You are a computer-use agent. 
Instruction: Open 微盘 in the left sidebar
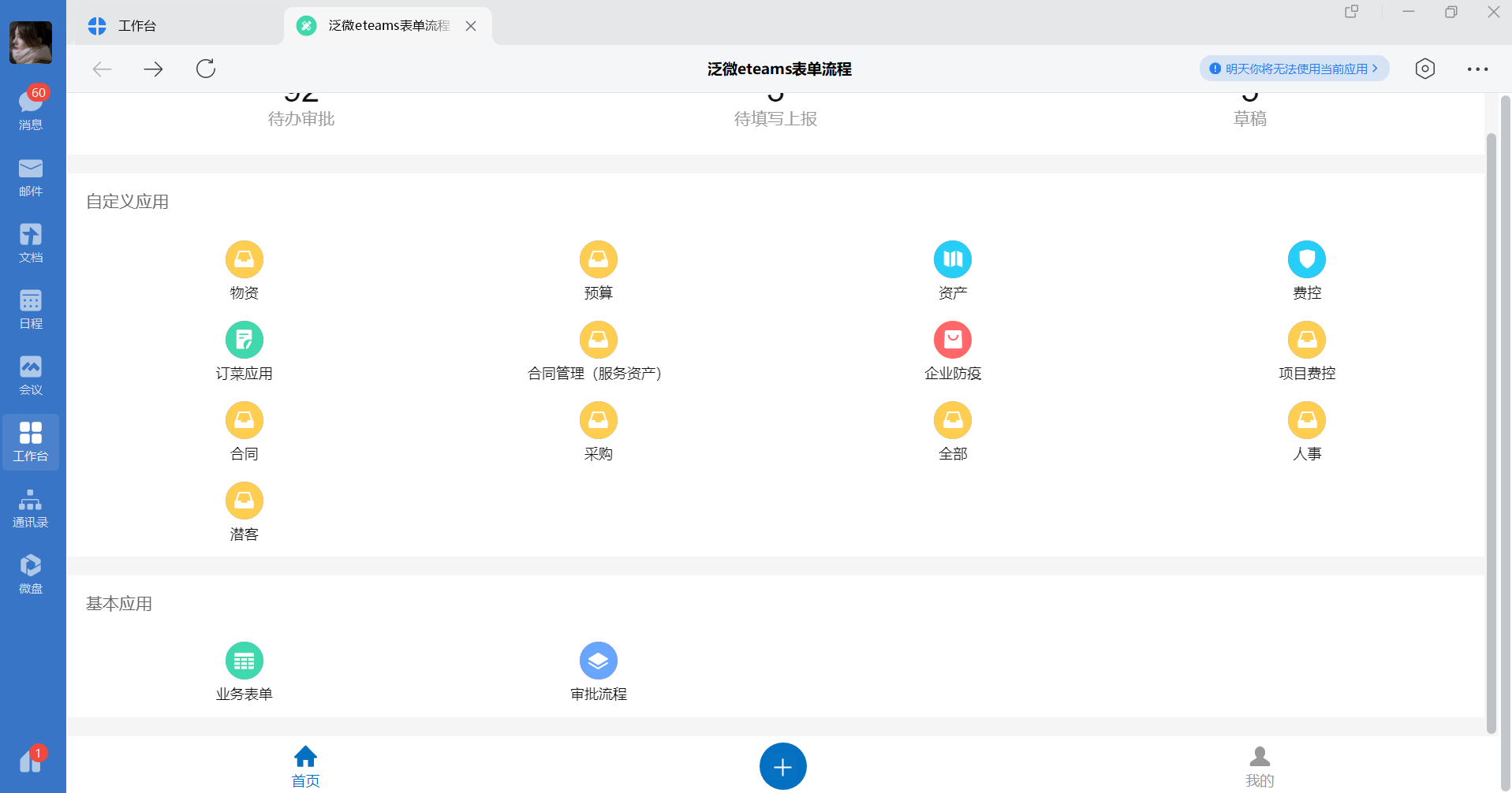click(30, 573)
